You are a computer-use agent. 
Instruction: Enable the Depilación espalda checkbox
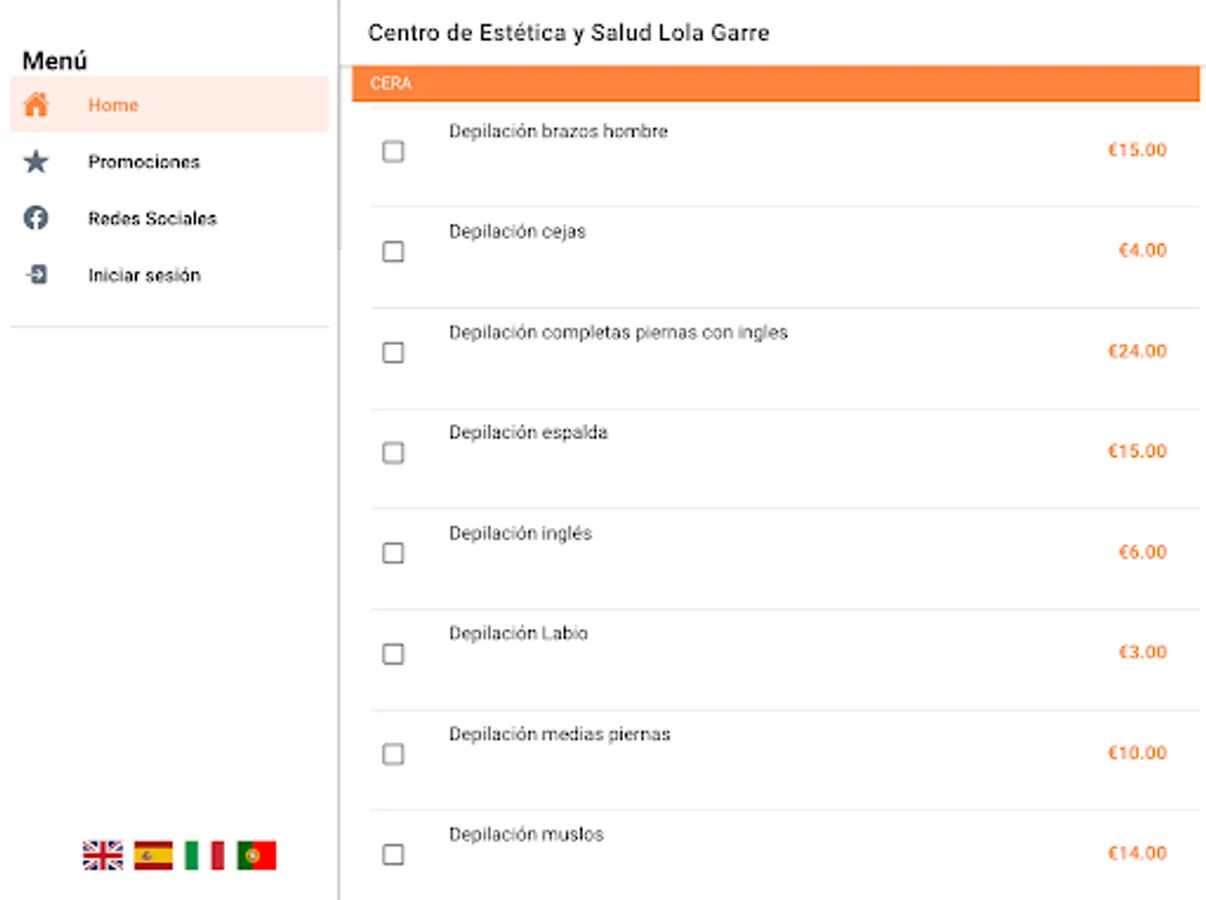click(x=393, y=453)
